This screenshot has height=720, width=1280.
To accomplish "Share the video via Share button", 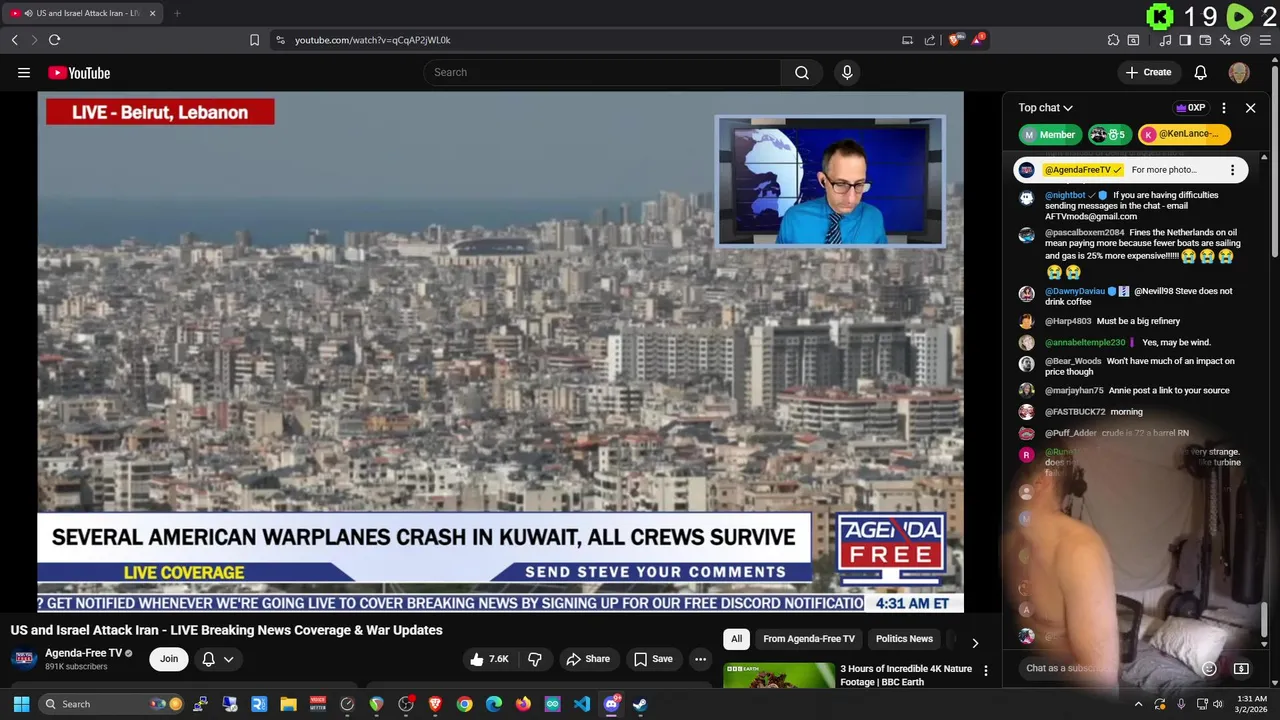I will (x=587, y=659).
